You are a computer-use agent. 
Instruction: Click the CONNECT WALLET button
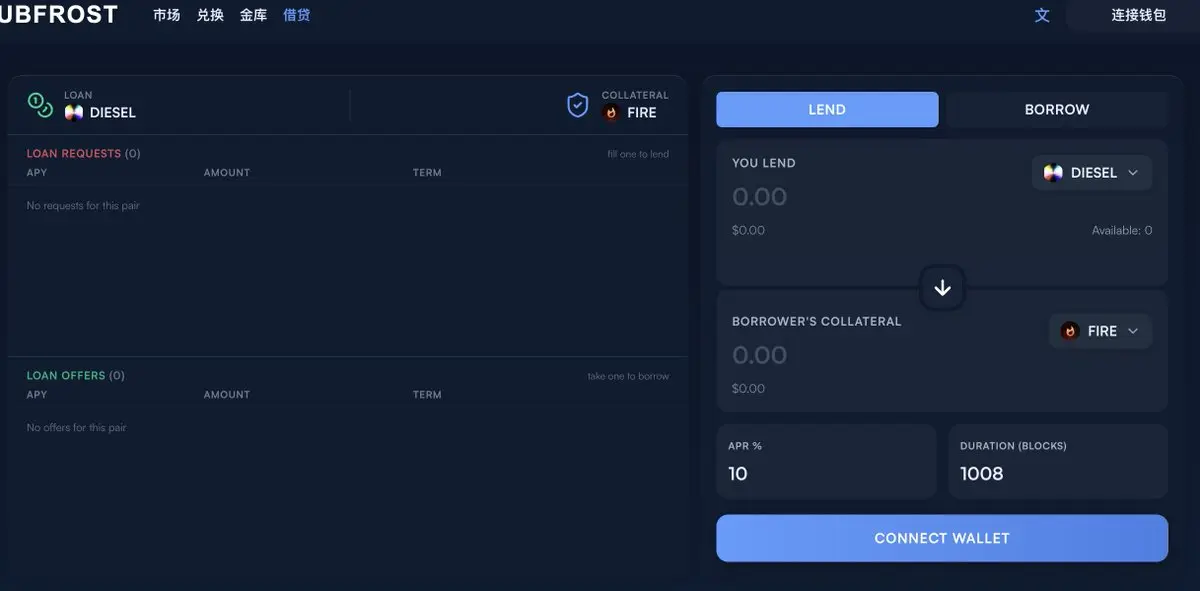(x=942, y=538)
